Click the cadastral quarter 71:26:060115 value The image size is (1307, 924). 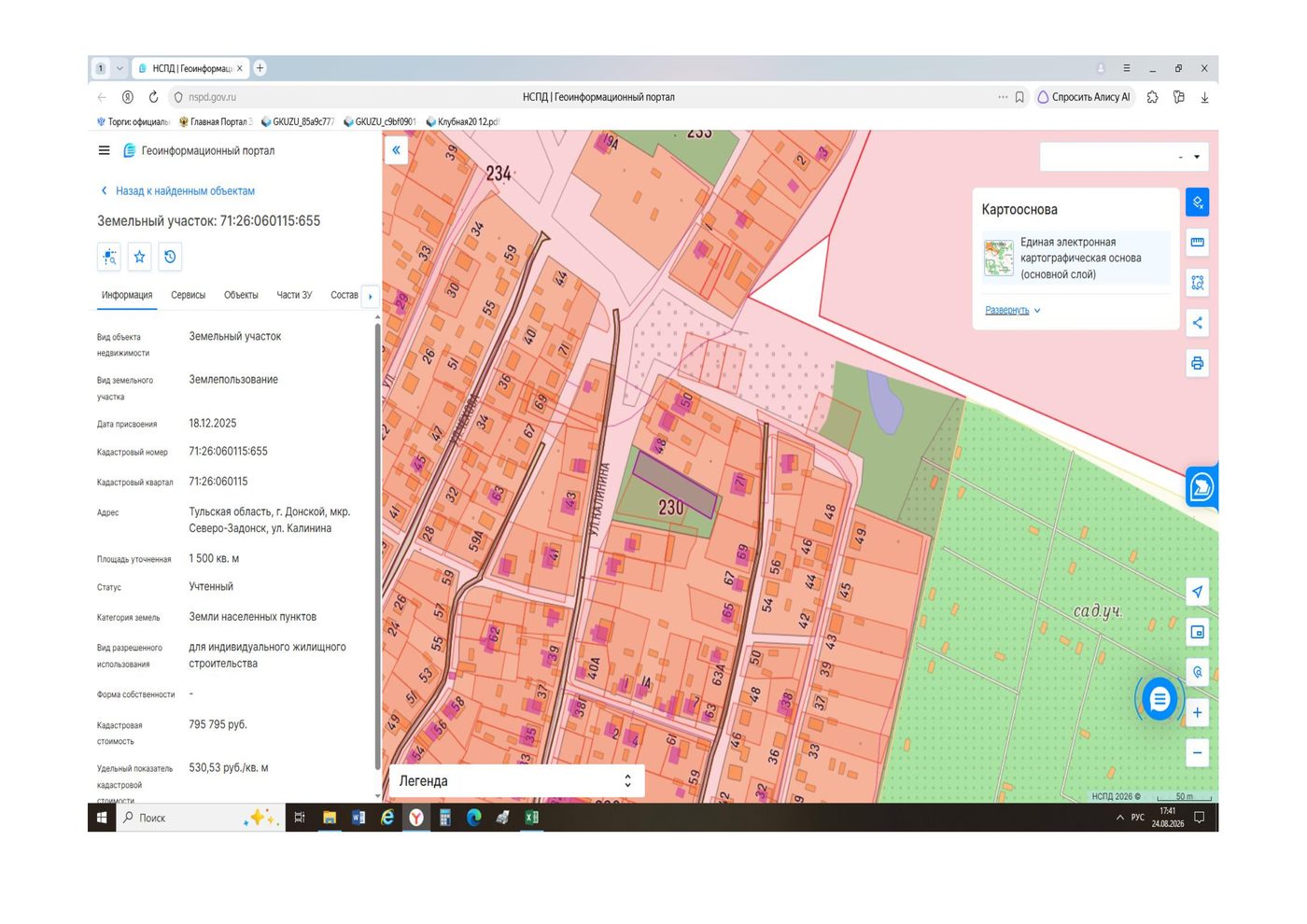[x=218, y=482]
